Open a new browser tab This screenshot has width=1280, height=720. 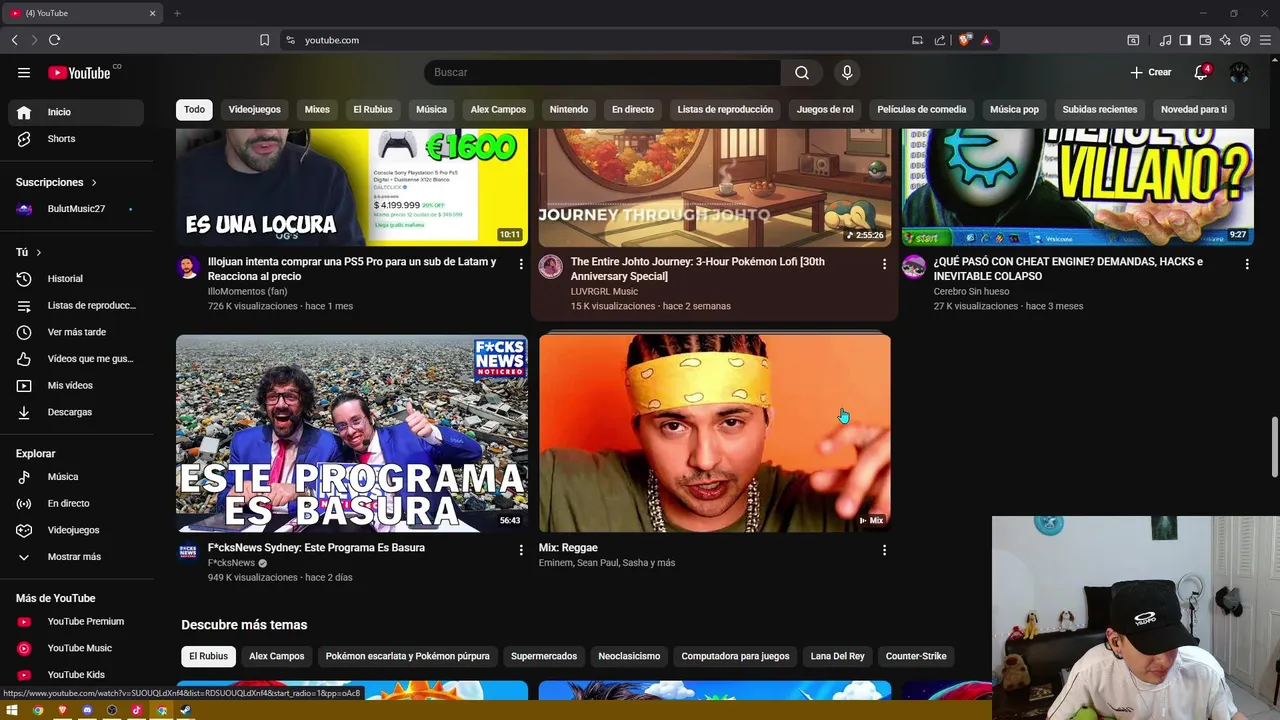pos(177,13)
